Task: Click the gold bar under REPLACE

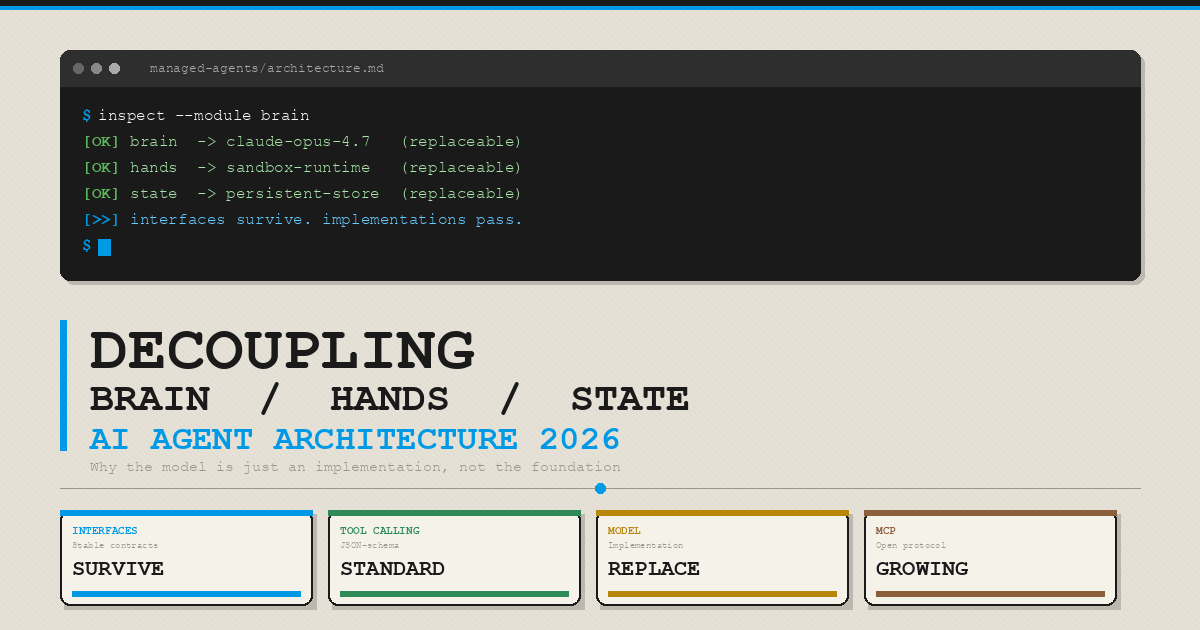Action: [722, 594]
